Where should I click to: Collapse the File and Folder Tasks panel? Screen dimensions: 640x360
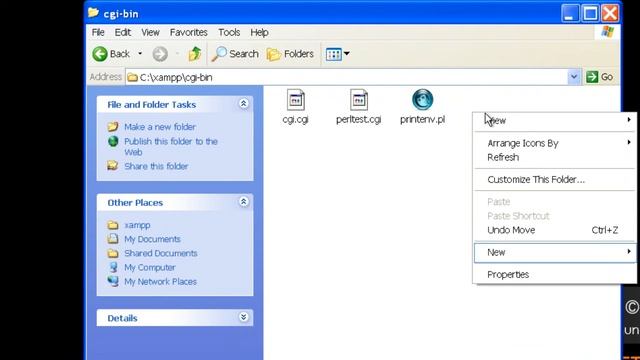click(244, 104)
